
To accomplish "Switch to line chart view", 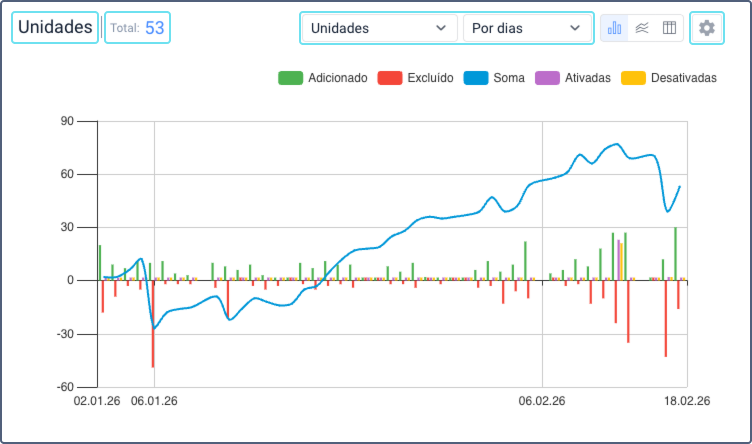I will coord(642,28).
